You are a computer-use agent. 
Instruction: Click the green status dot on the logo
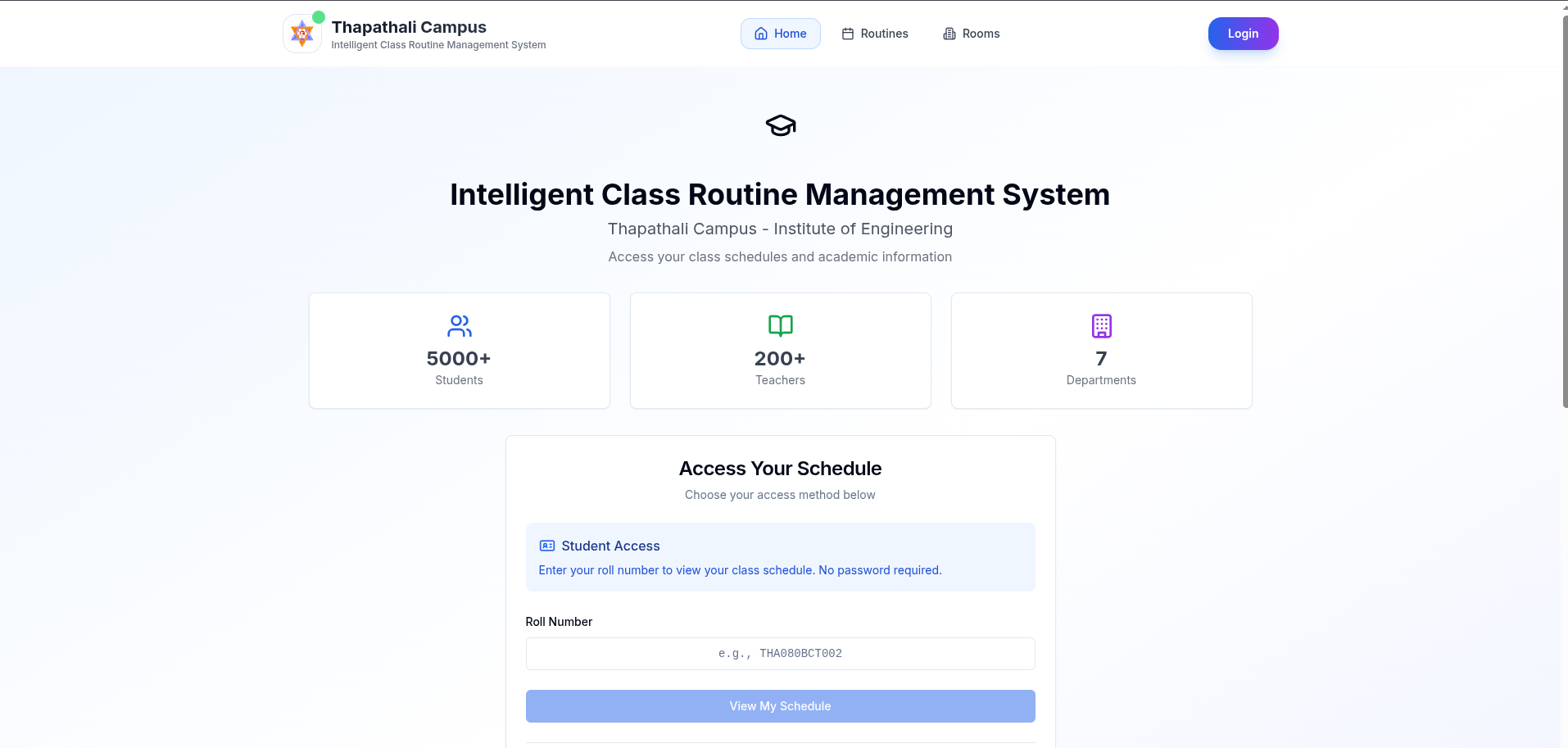tap(318, 15)
